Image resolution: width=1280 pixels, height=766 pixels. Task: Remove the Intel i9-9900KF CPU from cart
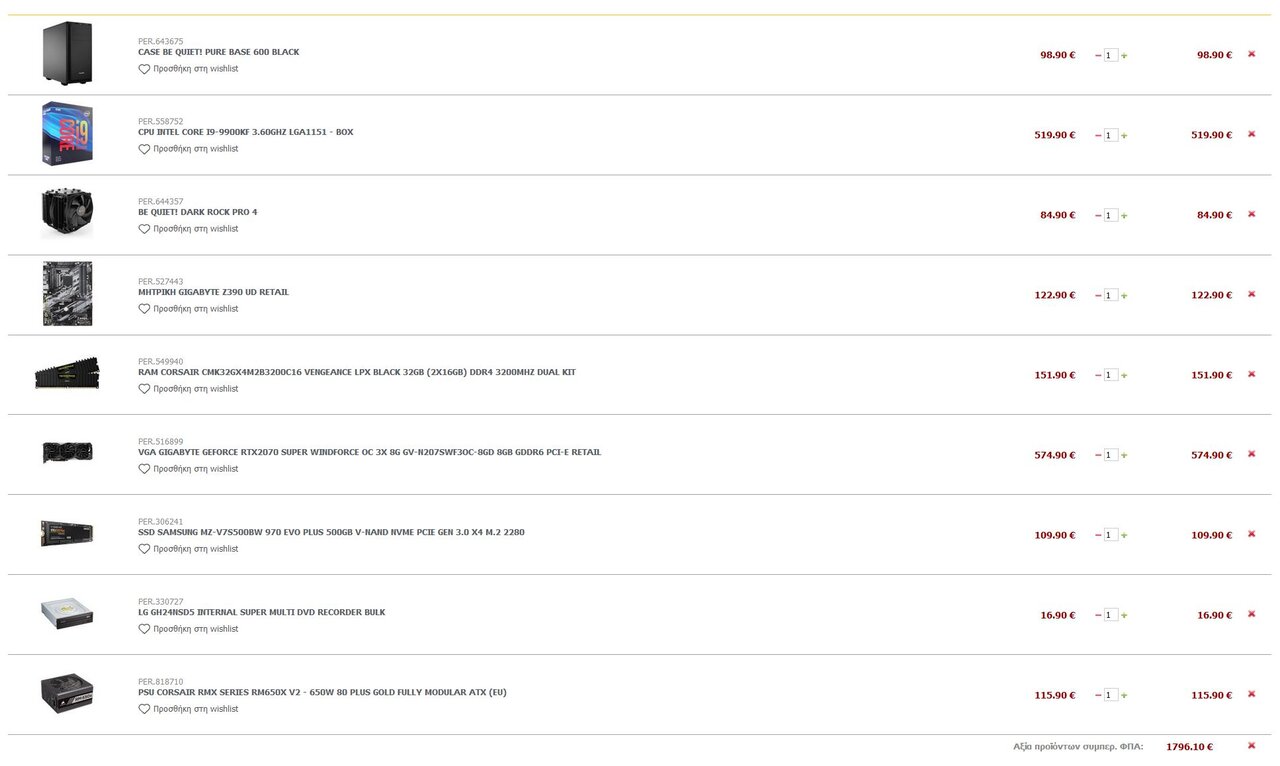pyautogui.click(x=1251, y=134)
